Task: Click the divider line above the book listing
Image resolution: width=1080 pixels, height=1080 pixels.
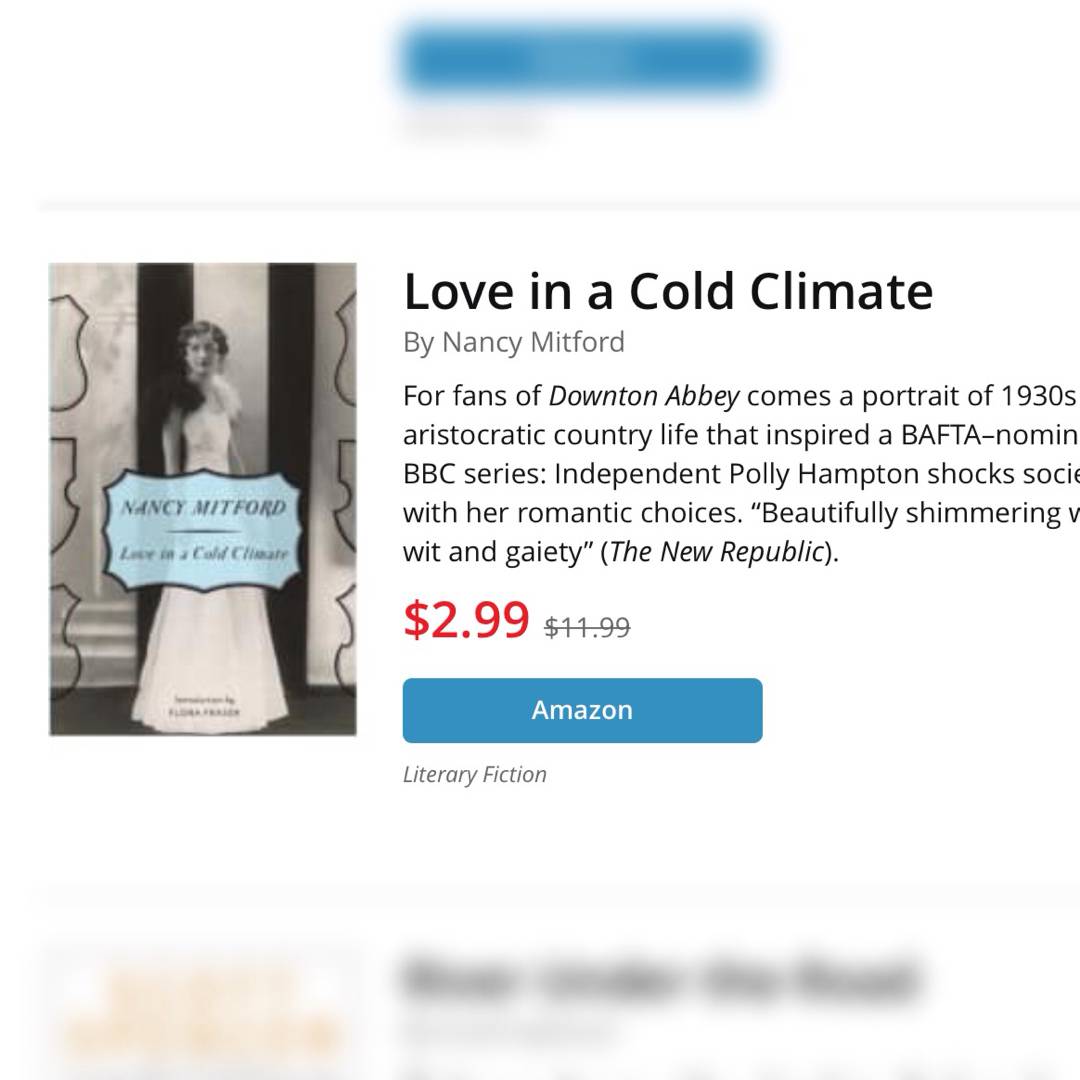Action: (560, 206)
